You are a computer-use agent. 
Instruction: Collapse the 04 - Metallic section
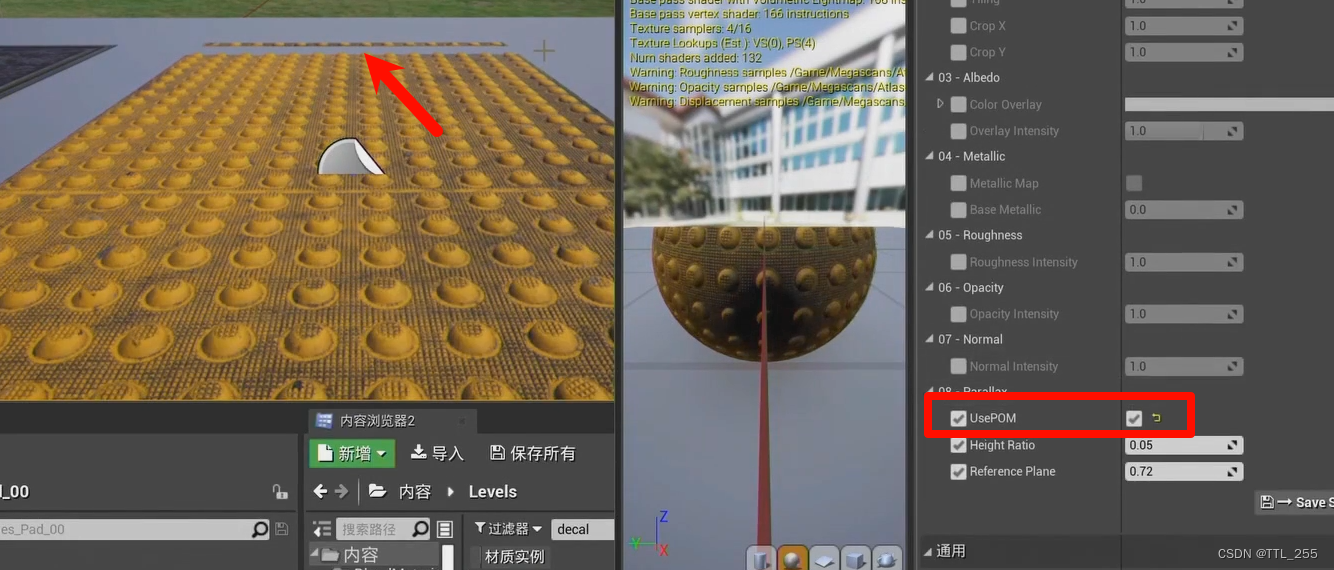click(x=929, y=157)
